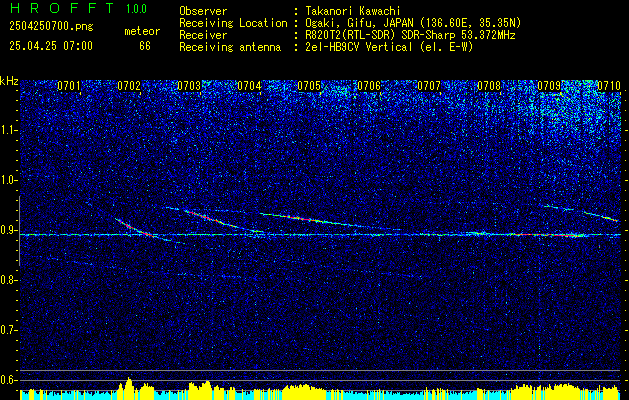The height and width of the screenshot is (400, 629).
Task: Click the 0706 time marker
Action: tap(369, 86)
